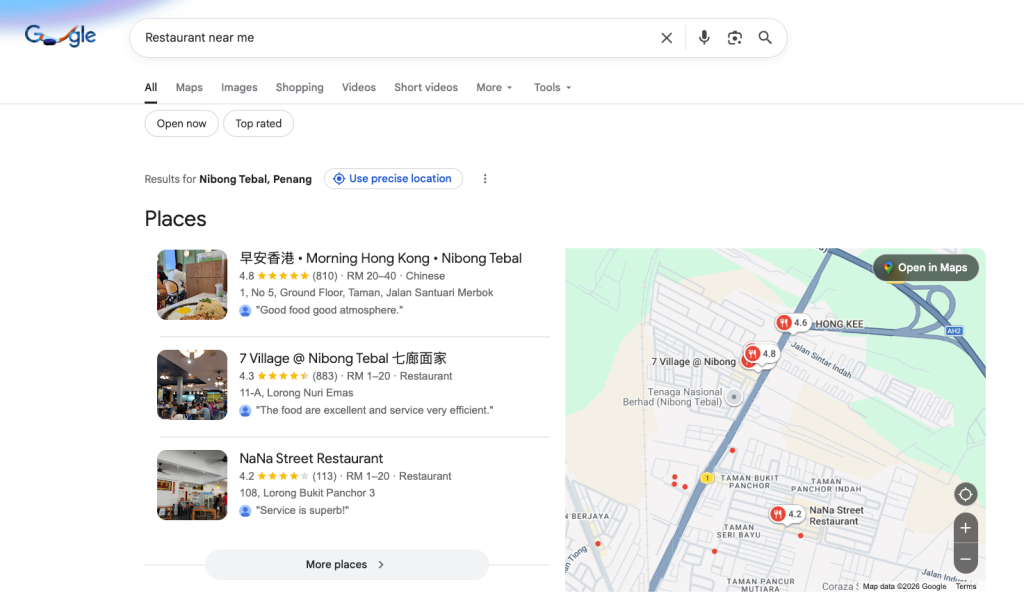Expand the Tools dropdown

click(552, 88)
